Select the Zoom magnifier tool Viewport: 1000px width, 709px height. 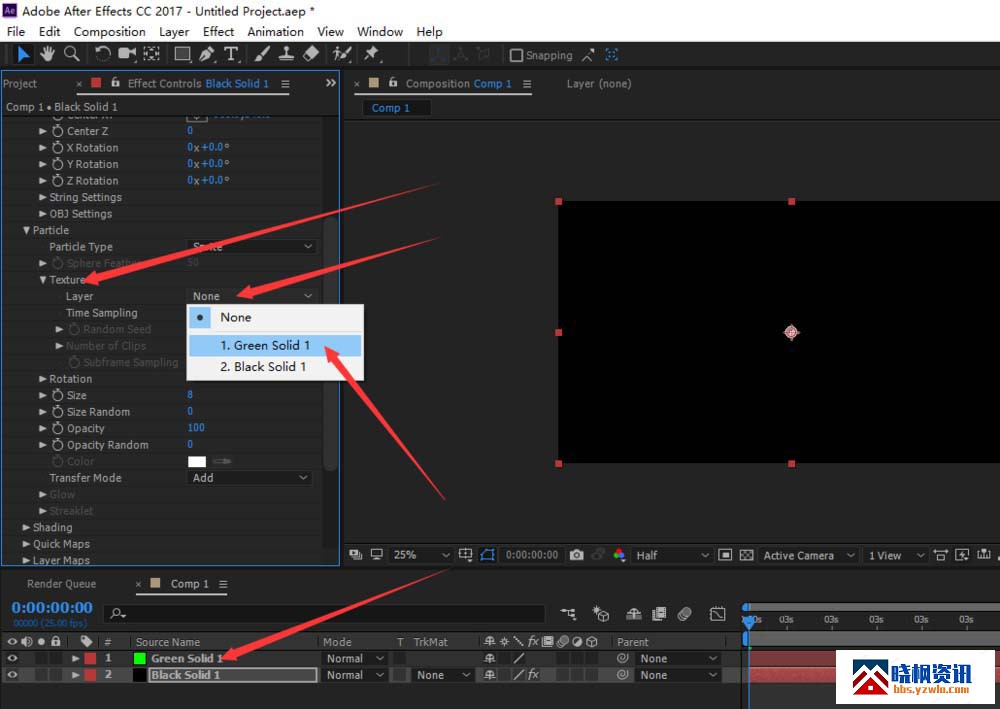click(x=71, y=55)
